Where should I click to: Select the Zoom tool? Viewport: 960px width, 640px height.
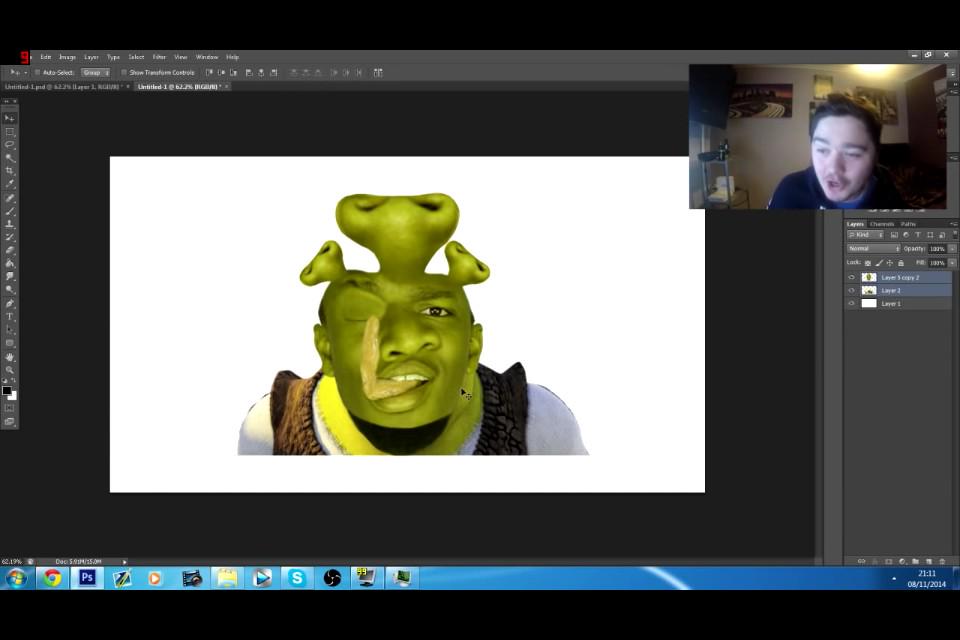pos(10,370)
